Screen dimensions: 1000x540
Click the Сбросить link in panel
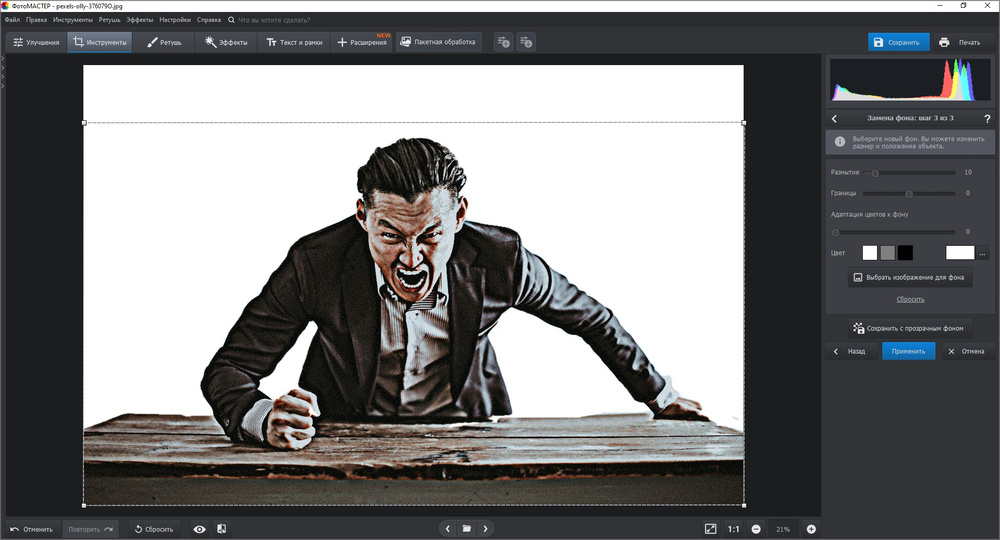tap(910, 299)
